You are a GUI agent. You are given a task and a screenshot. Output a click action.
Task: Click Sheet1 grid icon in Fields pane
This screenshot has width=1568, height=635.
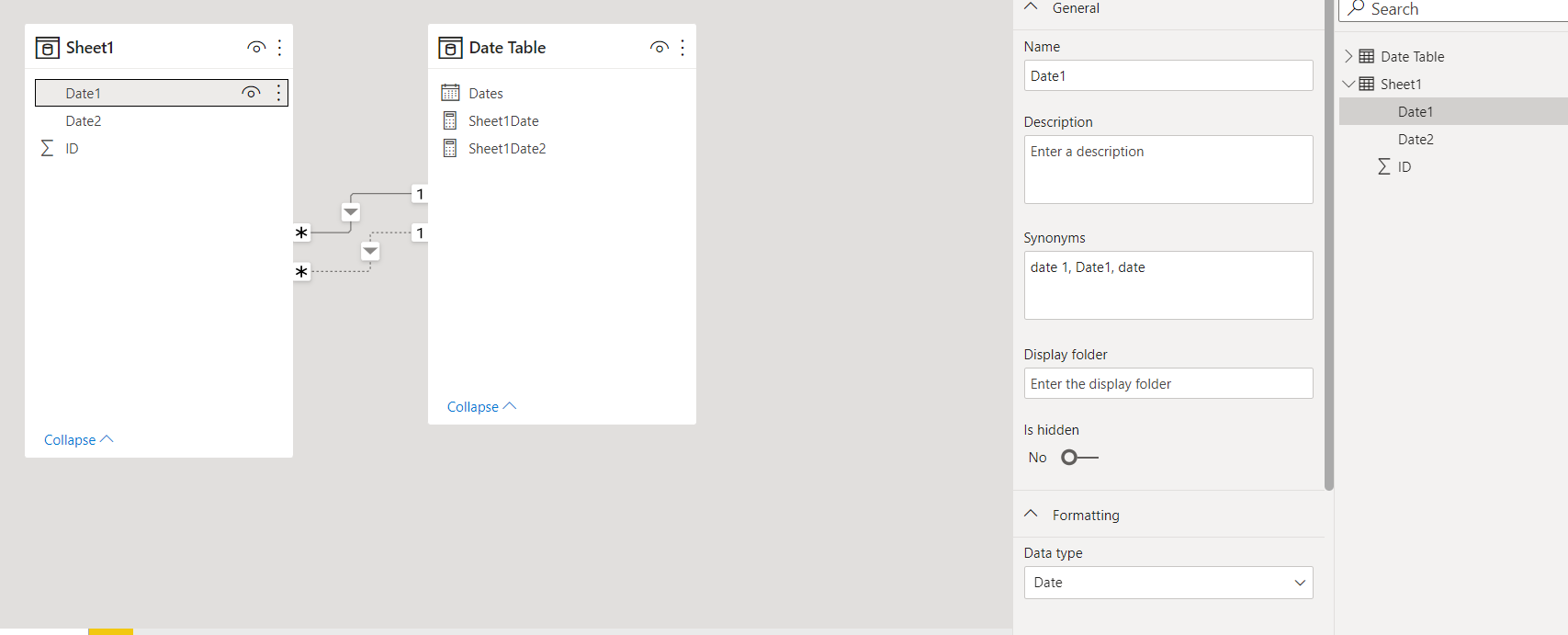coord(1367,84)
